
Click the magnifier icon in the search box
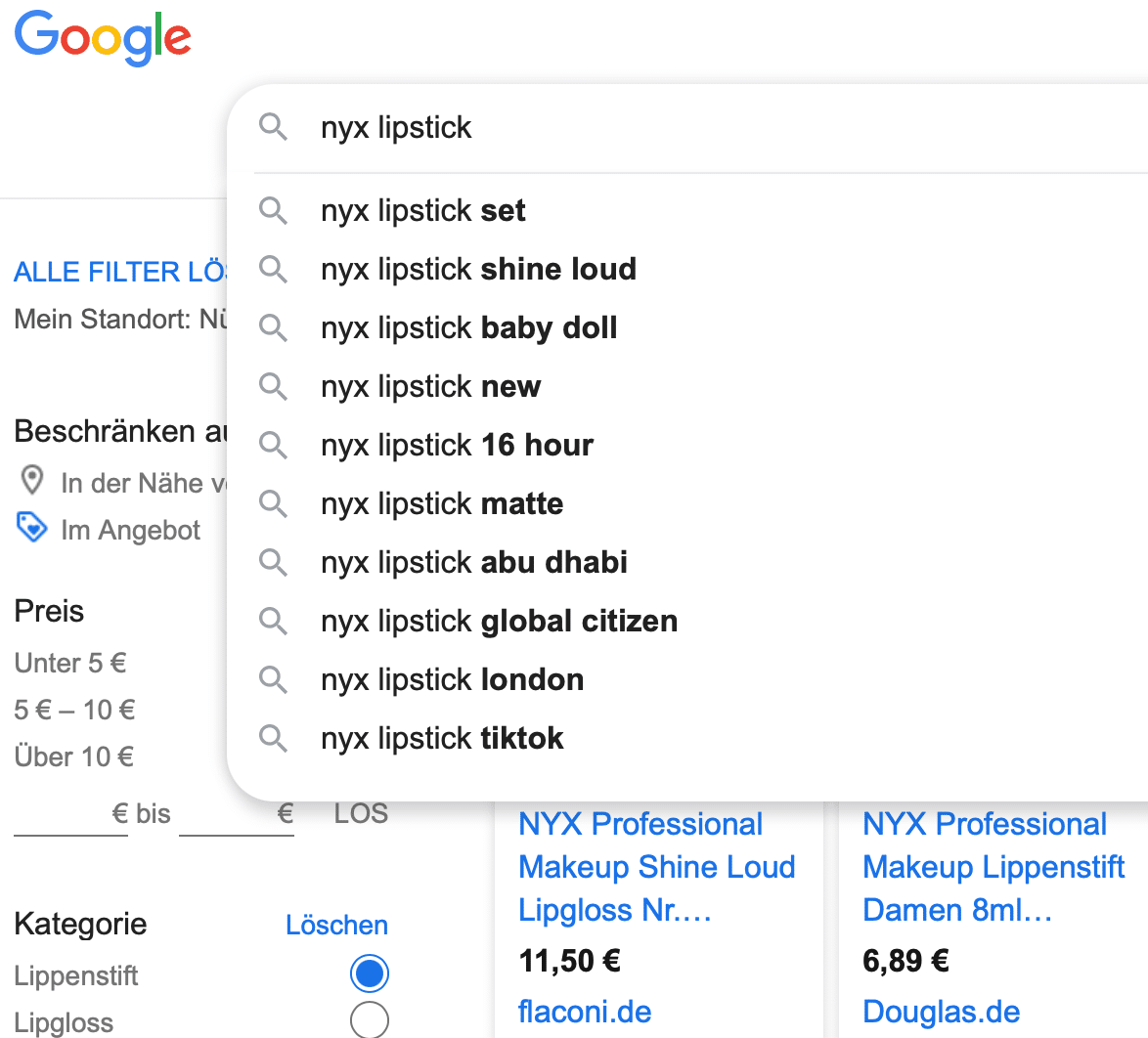[x=274, y=127]
